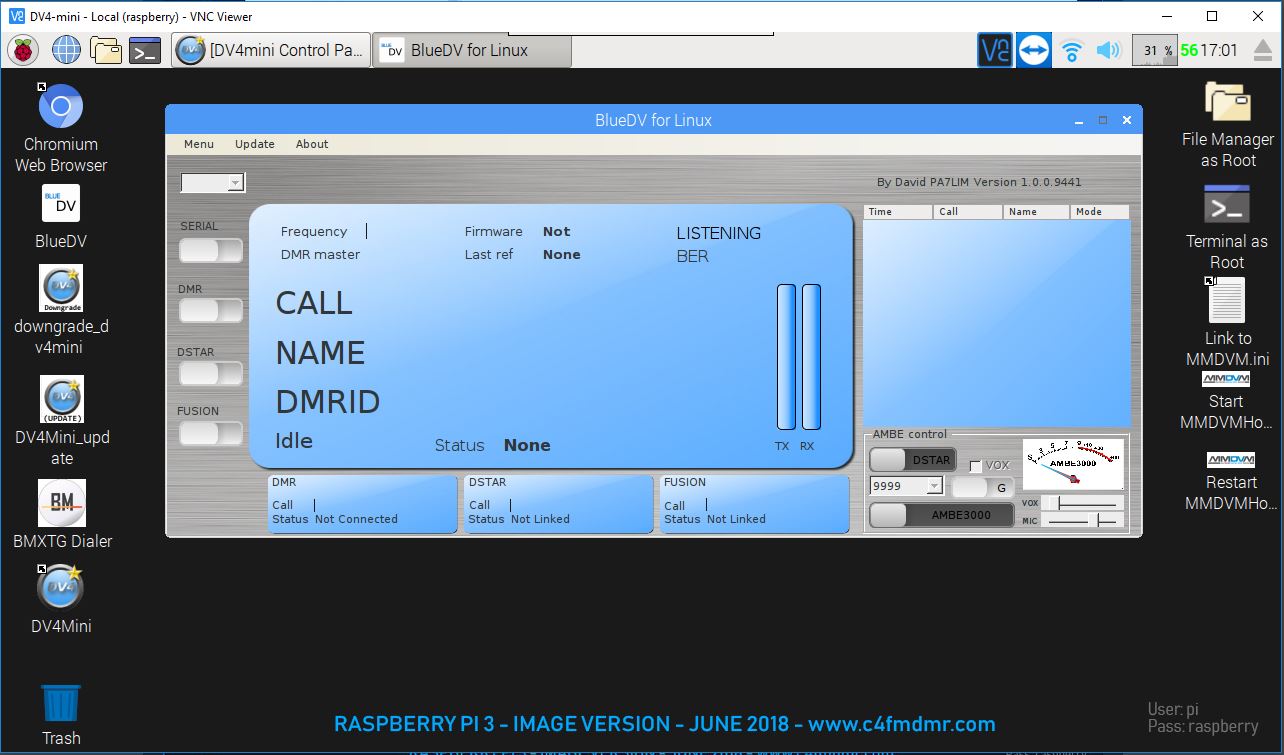Open the Menu menu in BlueDV
1284x755 pixels.
[x=199, y=144]
